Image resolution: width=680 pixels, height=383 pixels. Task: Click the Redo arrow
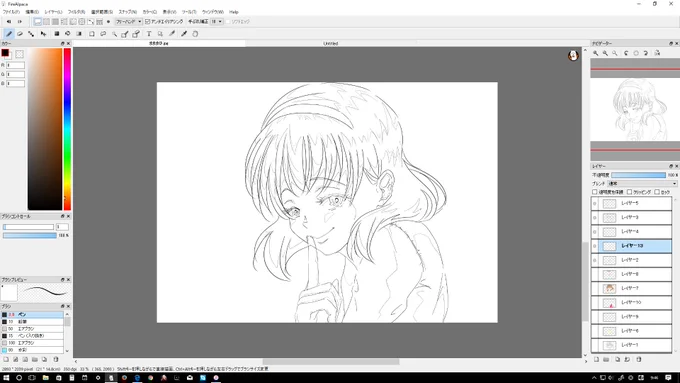click(20, 21)
